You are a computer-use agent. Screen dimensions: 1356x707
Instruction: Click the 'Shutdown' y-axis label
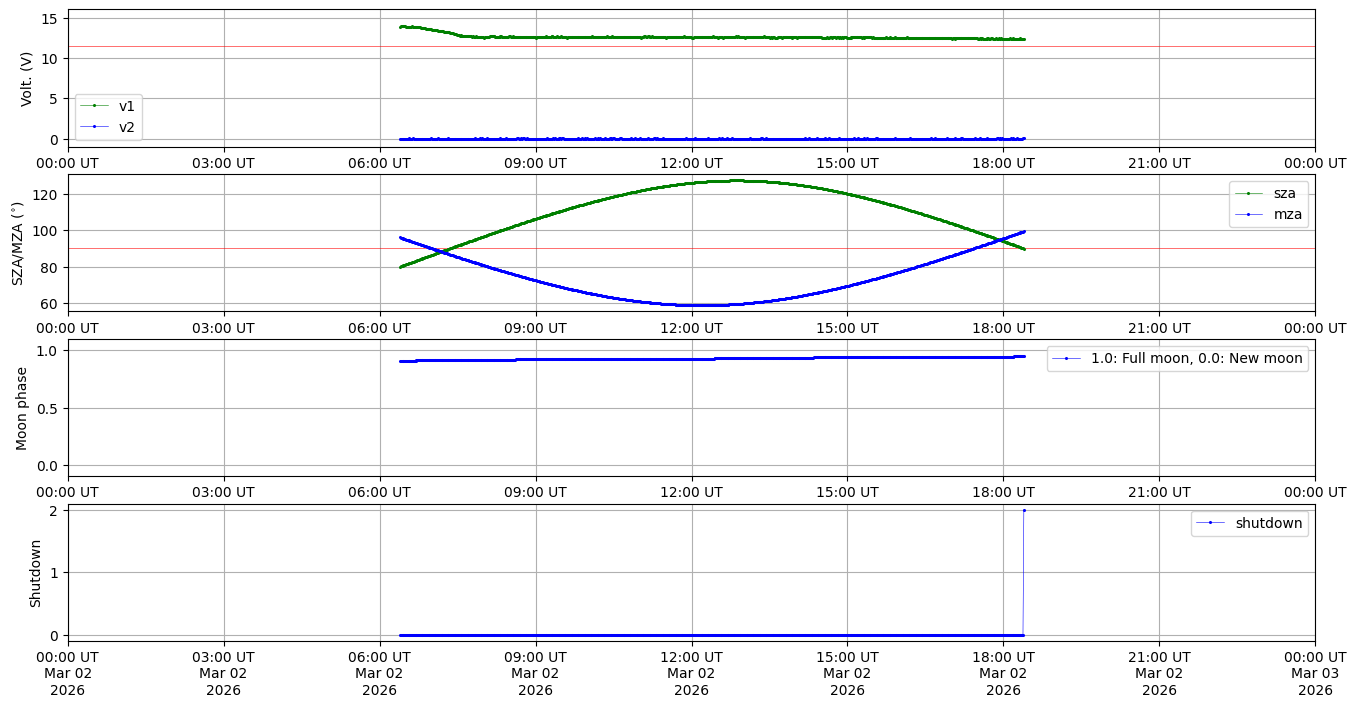[36, 573]
